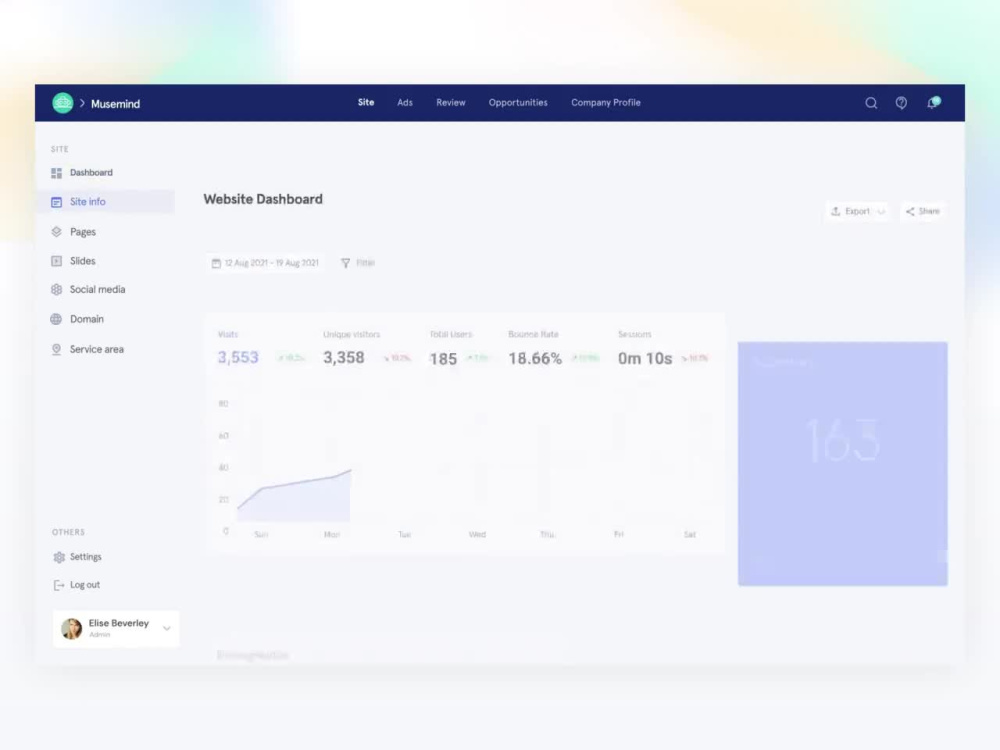Select Site info in the sidebar
This screenshot has height=750, width=1000.
point(105,202)
